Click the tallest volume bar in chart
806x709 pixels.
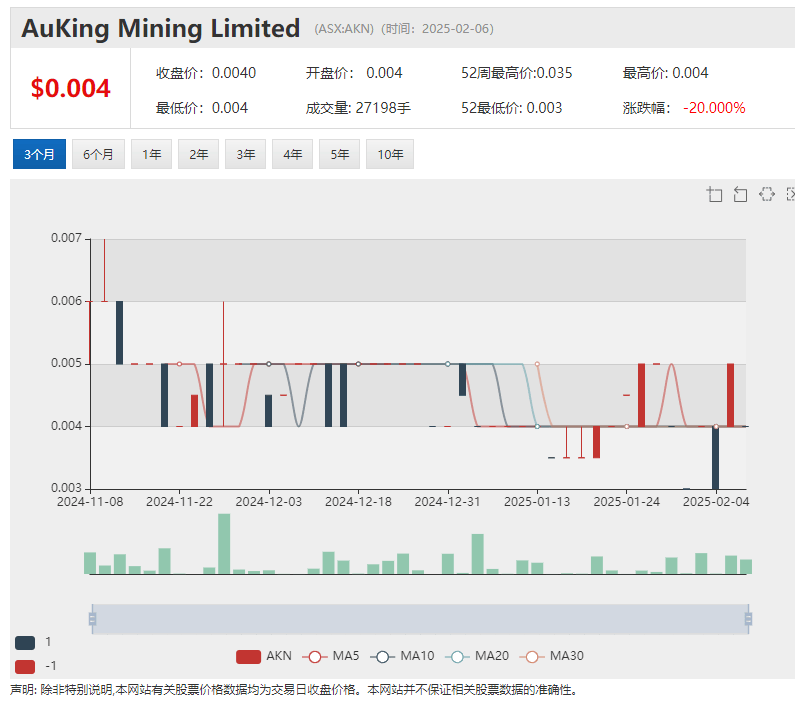pyautogui.click(x=224, y=544)
